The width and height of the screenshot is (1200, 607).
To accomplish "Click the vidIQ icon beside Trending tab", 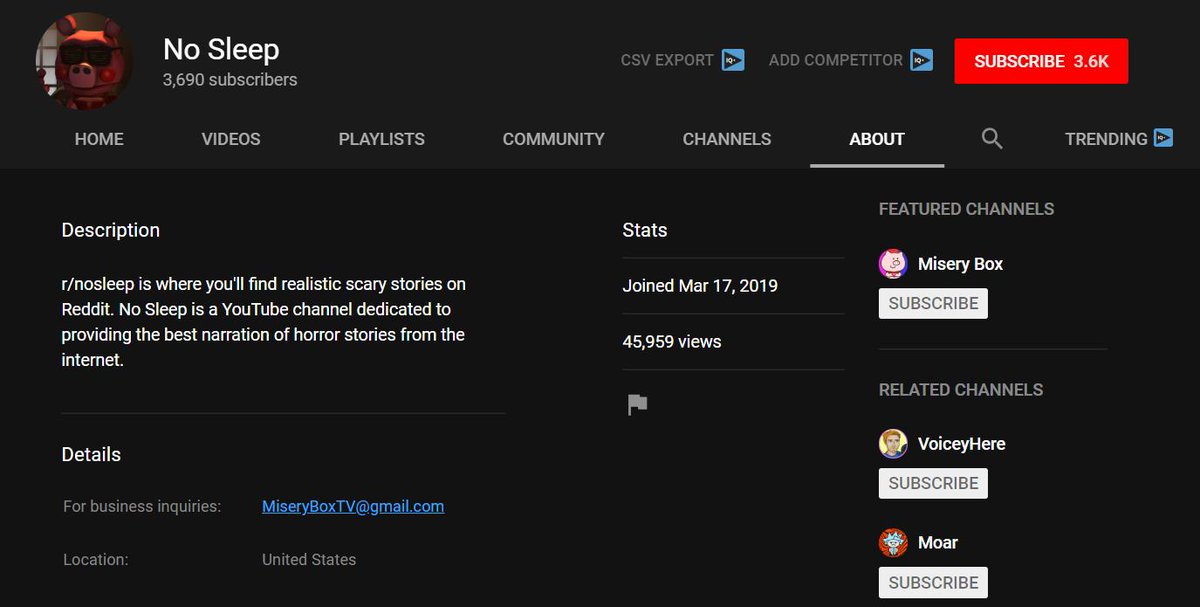I will point(1162,138).
